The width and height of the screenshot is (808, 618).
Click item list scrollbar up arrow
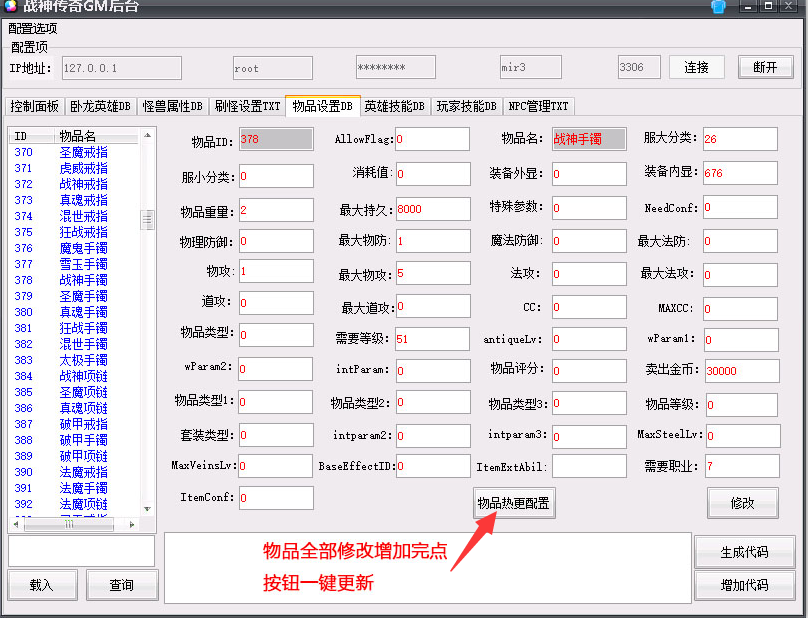point(148,135)
